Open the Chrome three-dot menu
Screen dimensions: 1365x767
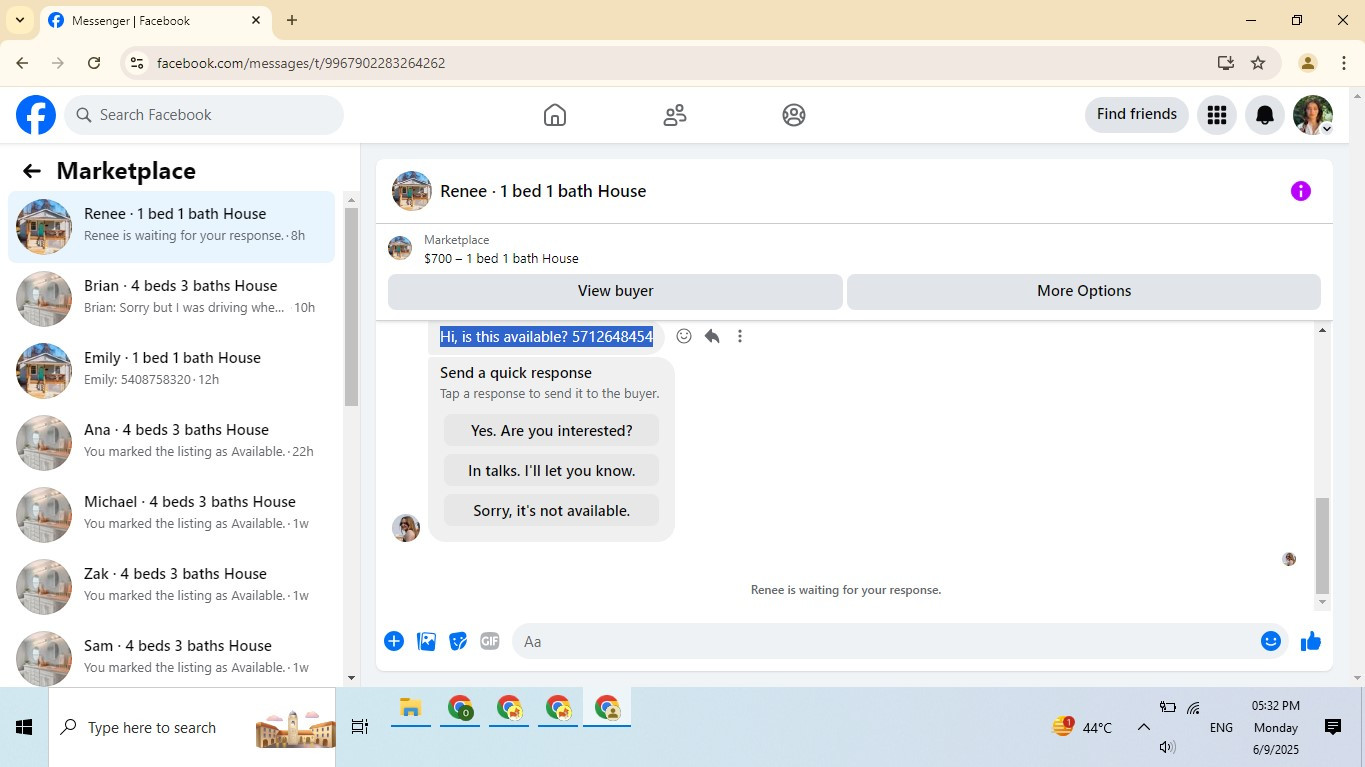tap(1344, 63)
